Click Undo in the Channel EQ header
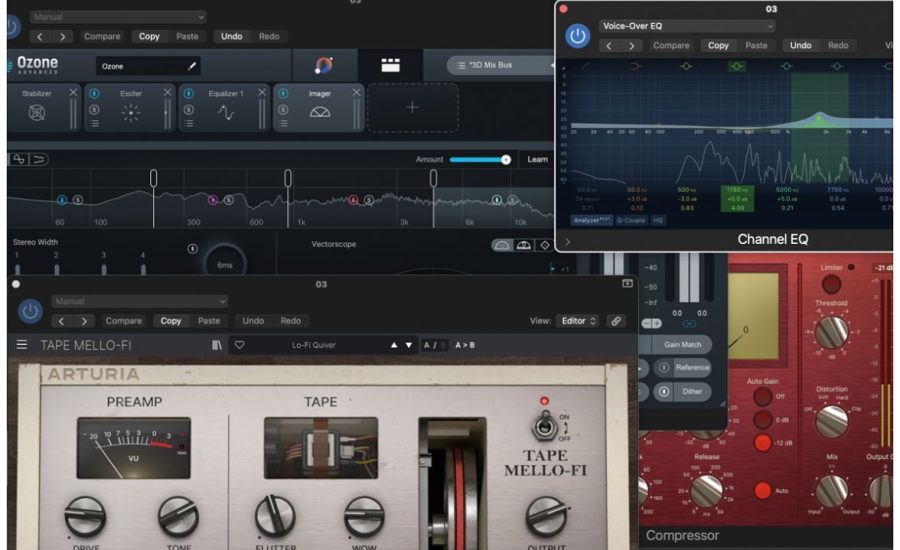The width and height of the screenshot is (900, 550). pos(801,45)
